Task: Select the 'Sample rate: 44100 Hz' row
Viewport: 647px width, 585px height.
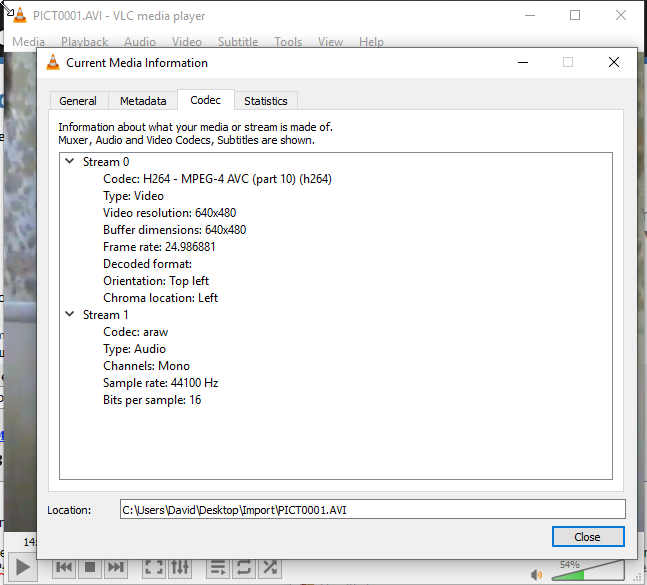Action: tap(161, 382)
